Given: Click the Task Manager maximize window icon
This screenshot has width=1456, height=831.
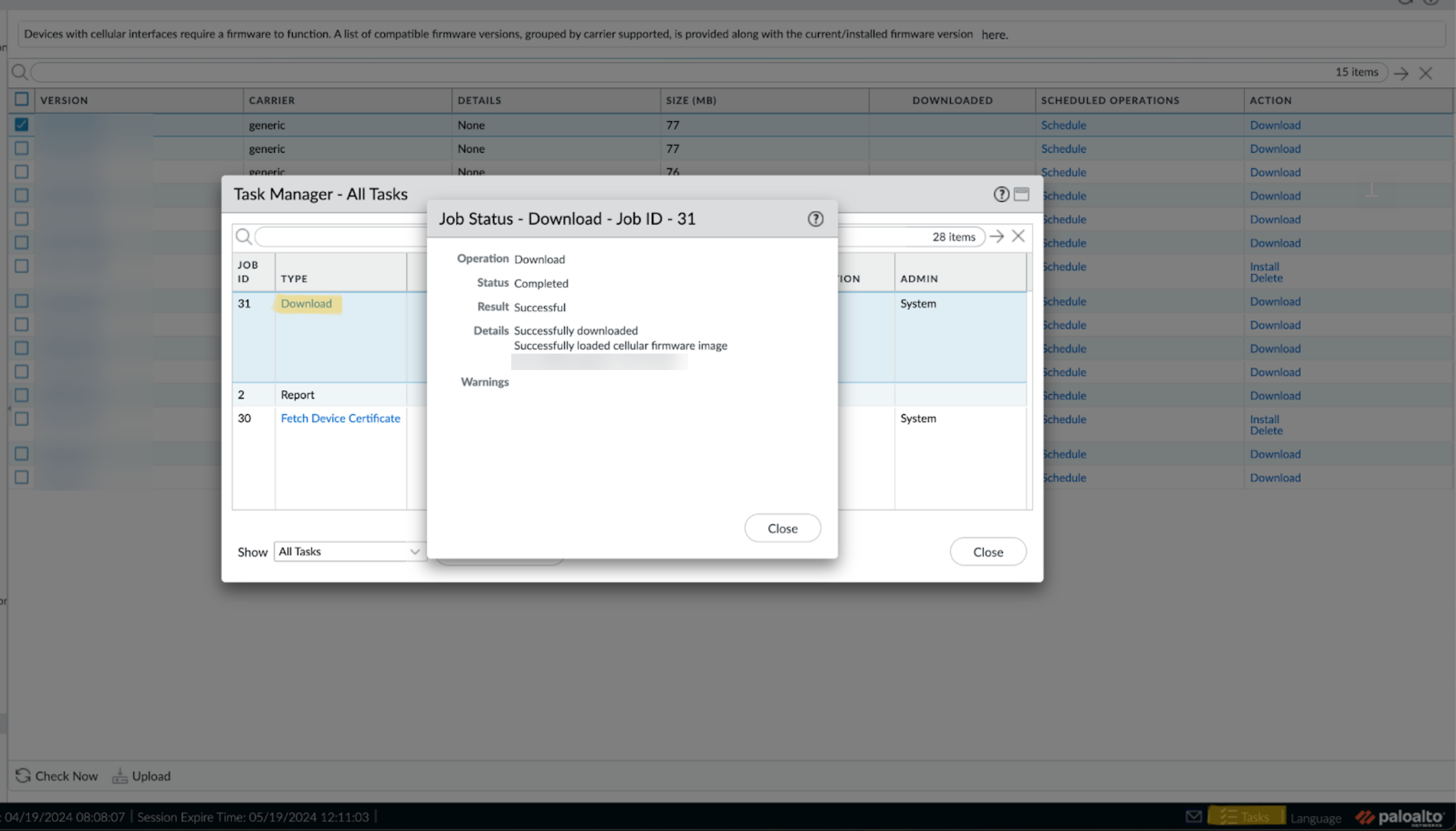Looking at the screenshot, I should pyautogui.click(x=1022, y=194).
